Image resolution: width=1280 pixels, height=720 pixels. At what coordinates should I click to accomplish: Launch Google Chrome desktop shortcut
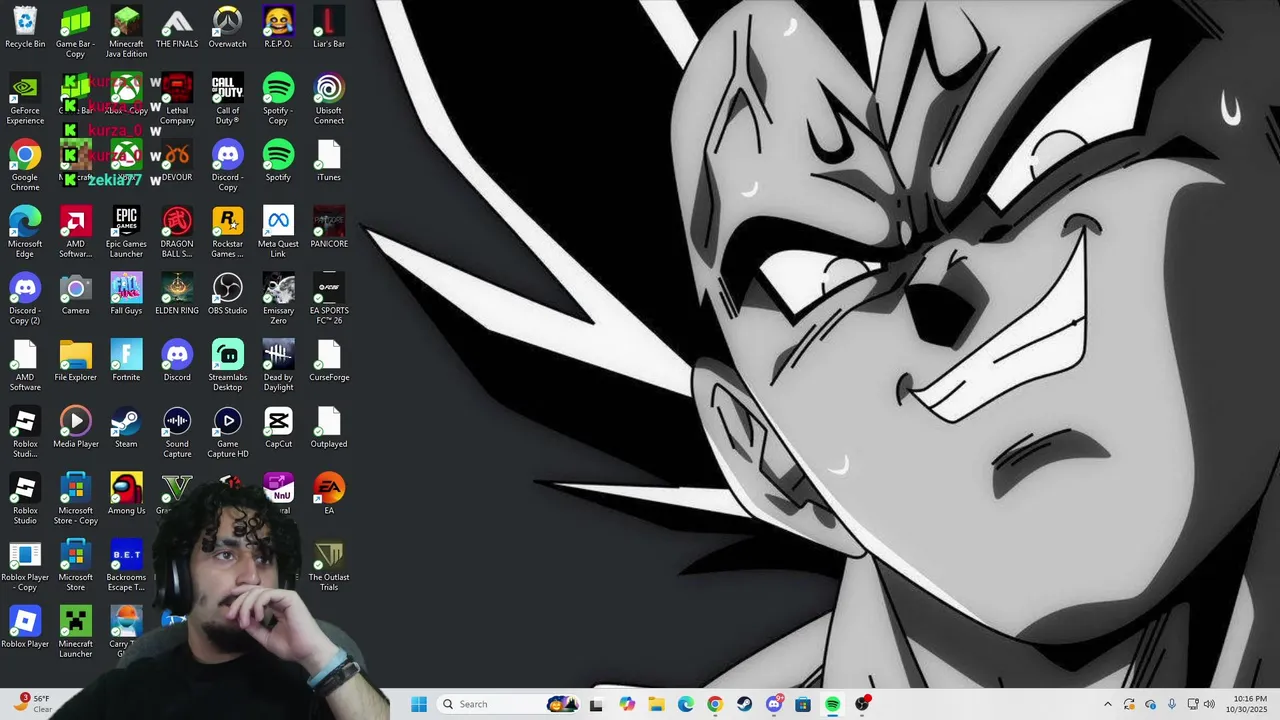pyautogui.click(x=25, y=165)
